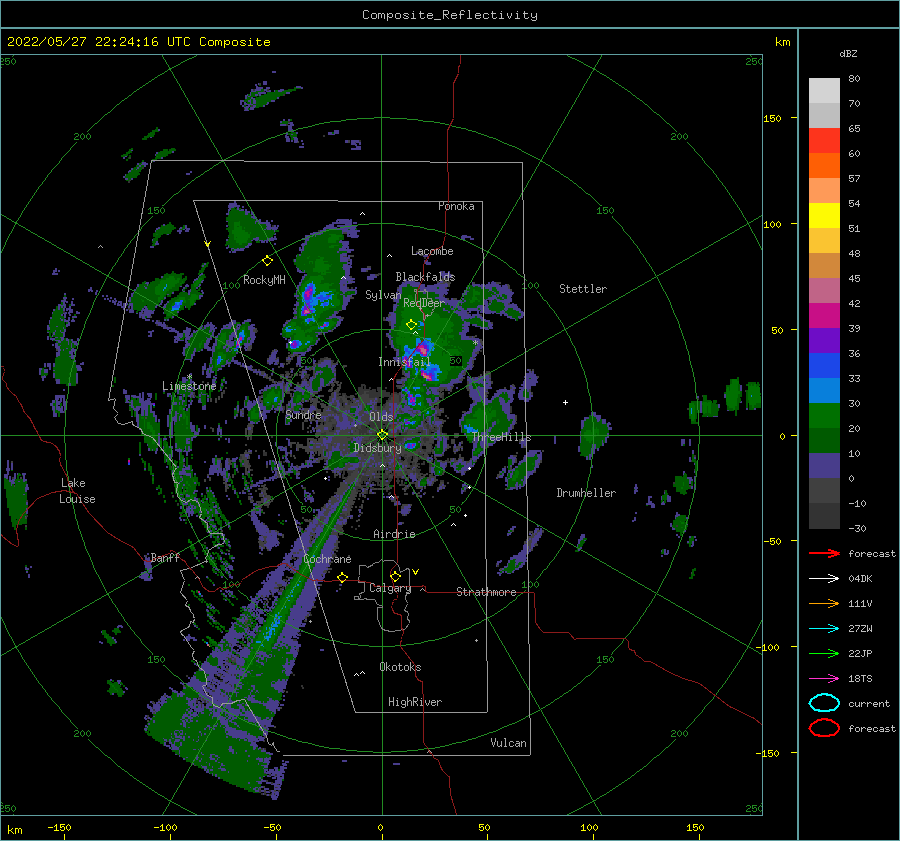Click the km label at top right
This screenshot has width=900, height=841.
pos(782,42)
